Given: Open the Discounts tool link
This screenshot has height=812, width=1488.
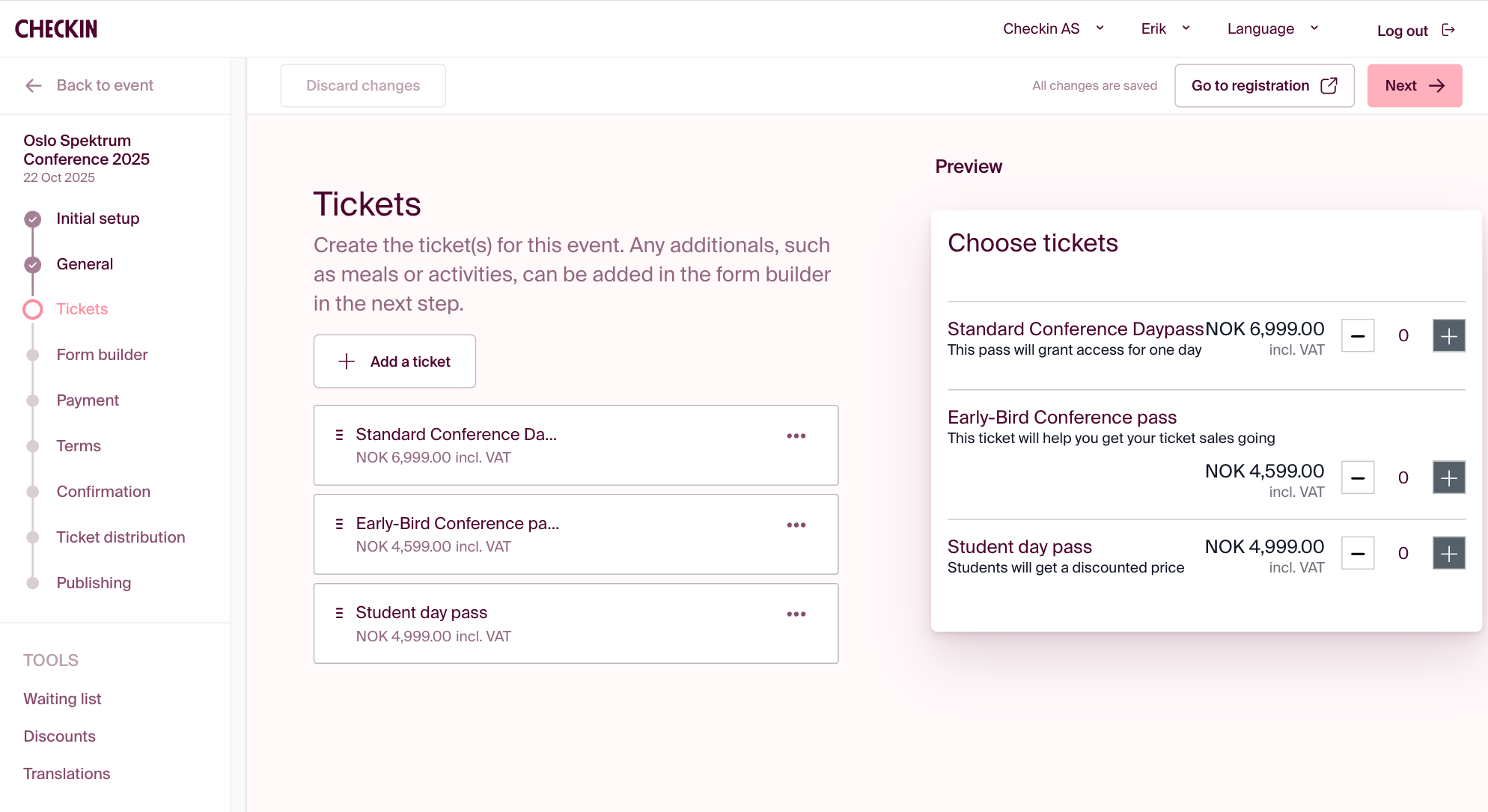Looking at the screenshot, I should [x=59, y=736].
